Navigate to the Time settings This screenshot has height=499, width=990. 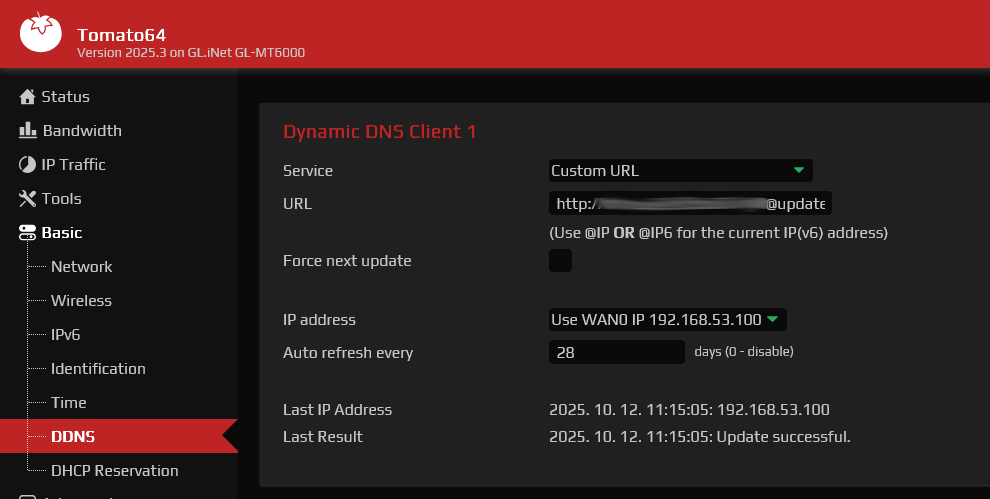(69, 403)
